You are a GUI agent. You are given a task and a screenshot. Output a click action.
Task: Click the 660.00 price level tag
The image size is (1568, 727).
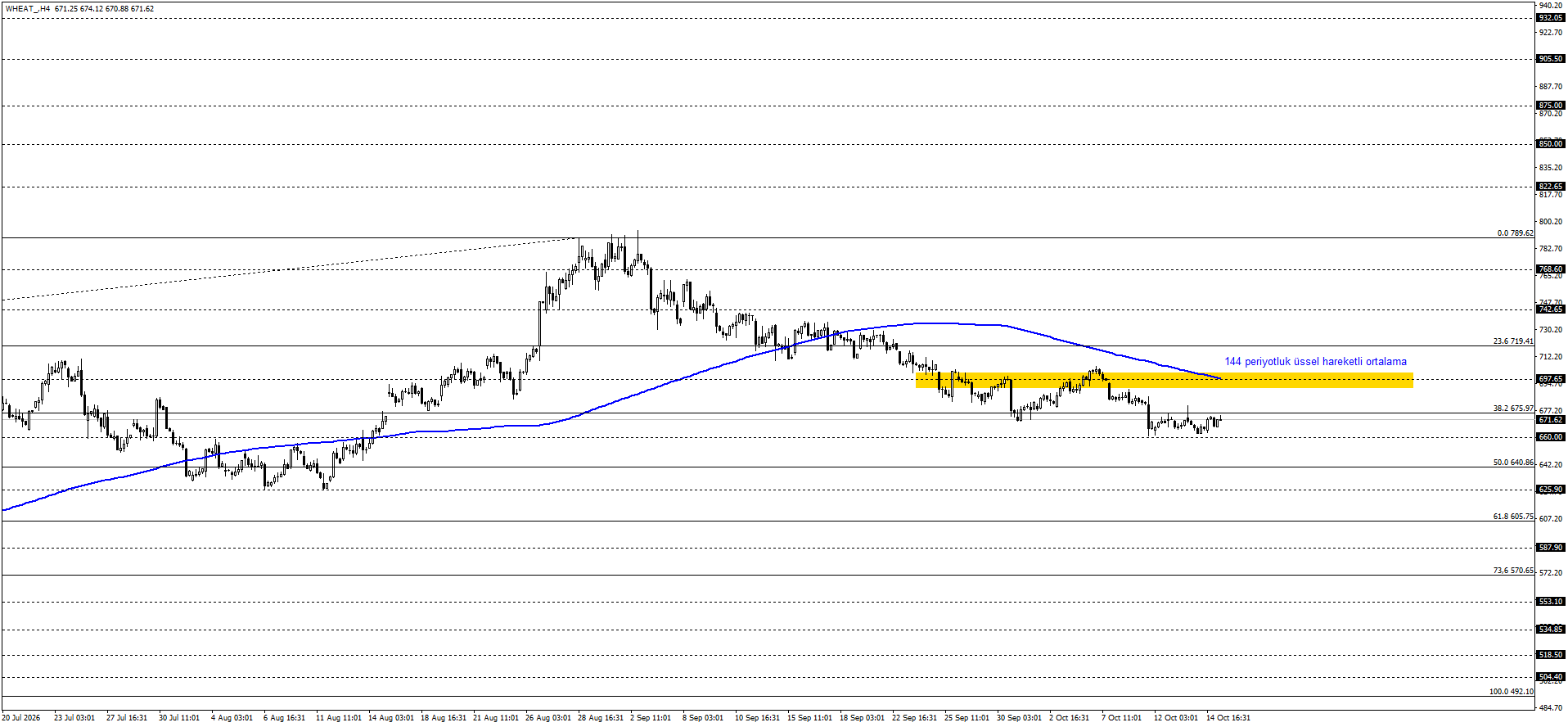tap(1551, 437)
